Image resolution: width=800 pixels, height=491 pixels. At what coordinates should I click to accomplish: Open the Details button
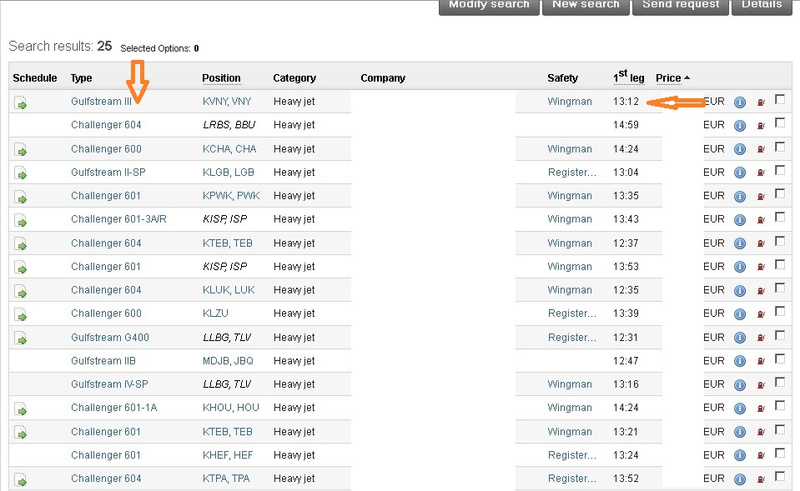click(x=762, y=5)
